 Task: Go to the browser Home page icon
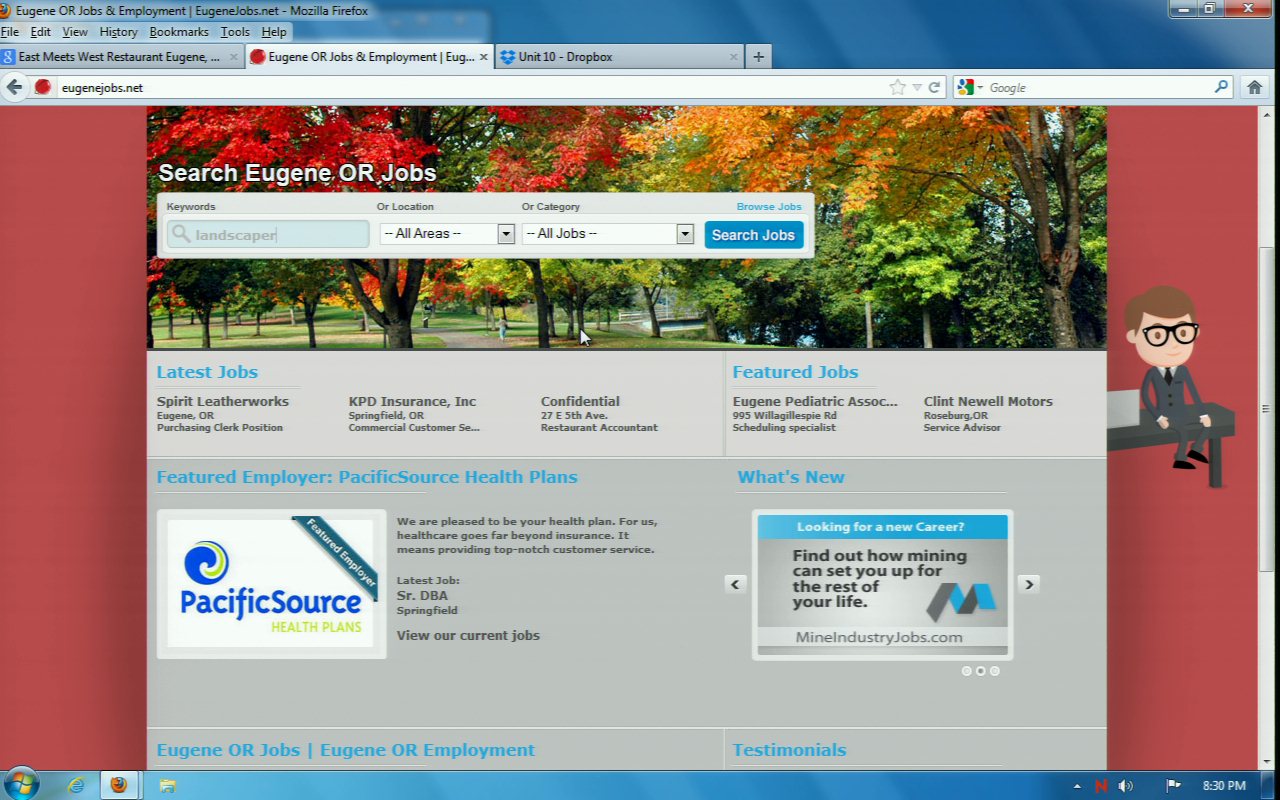coord(1254,87)
